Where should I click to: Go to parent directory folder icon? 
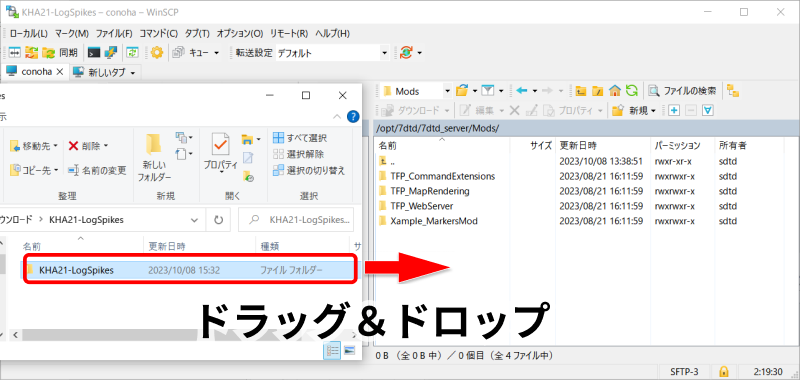[581, 91]
